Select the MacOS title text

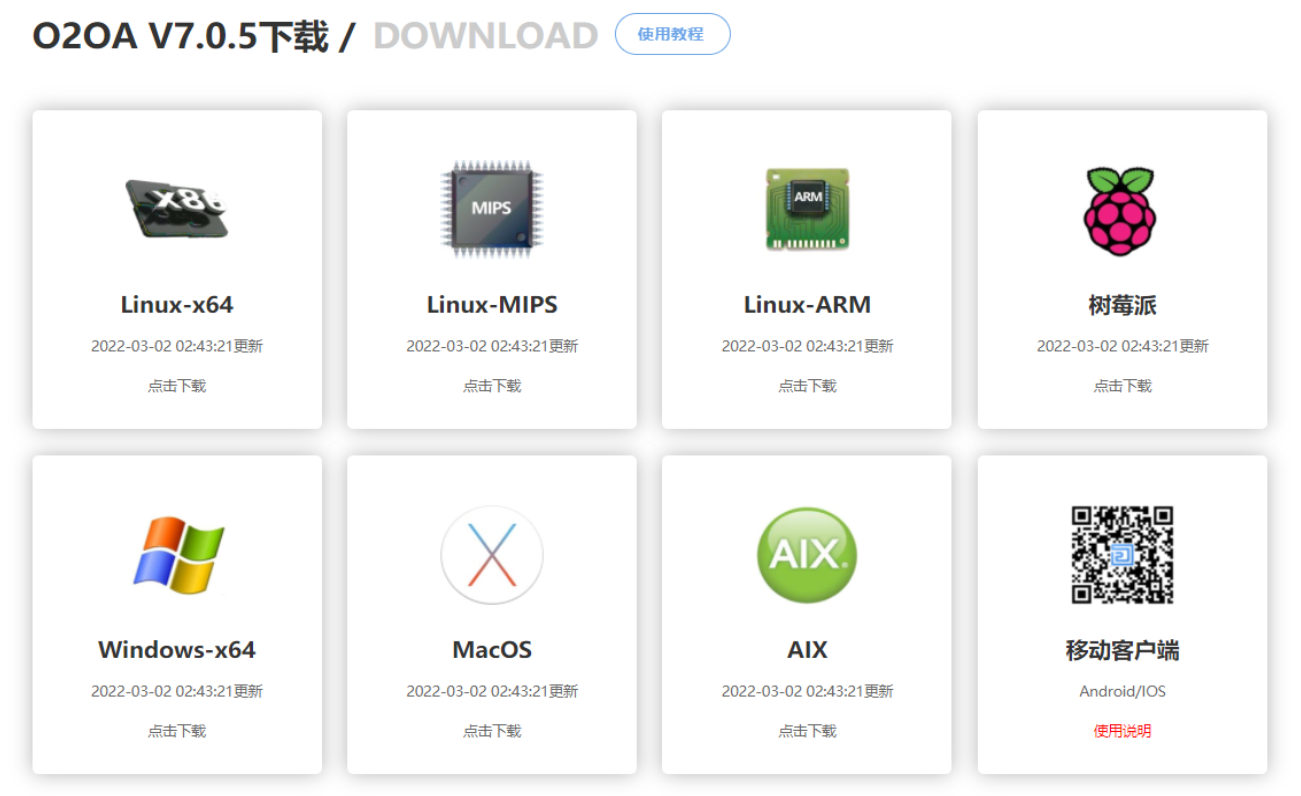tap(492, 649)
